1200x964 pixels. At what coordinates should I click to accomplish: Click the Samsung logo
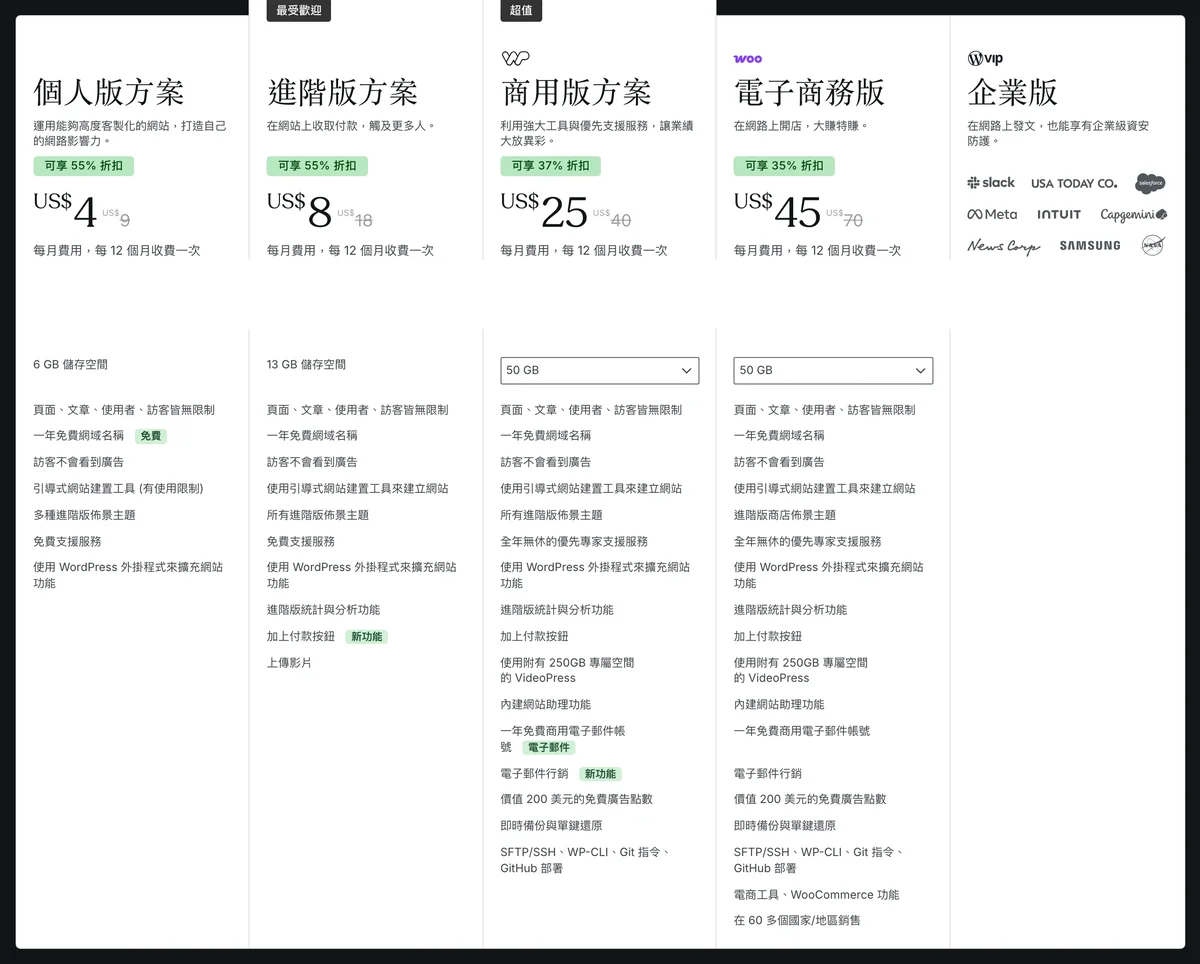[x=1090, y=246]
